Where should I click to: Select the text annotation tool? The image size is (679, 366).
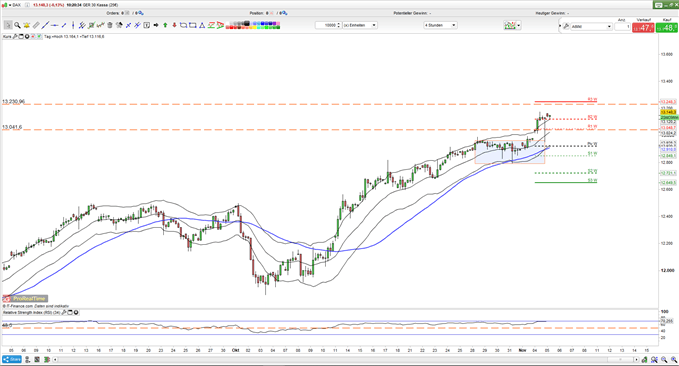click(146, 25)
